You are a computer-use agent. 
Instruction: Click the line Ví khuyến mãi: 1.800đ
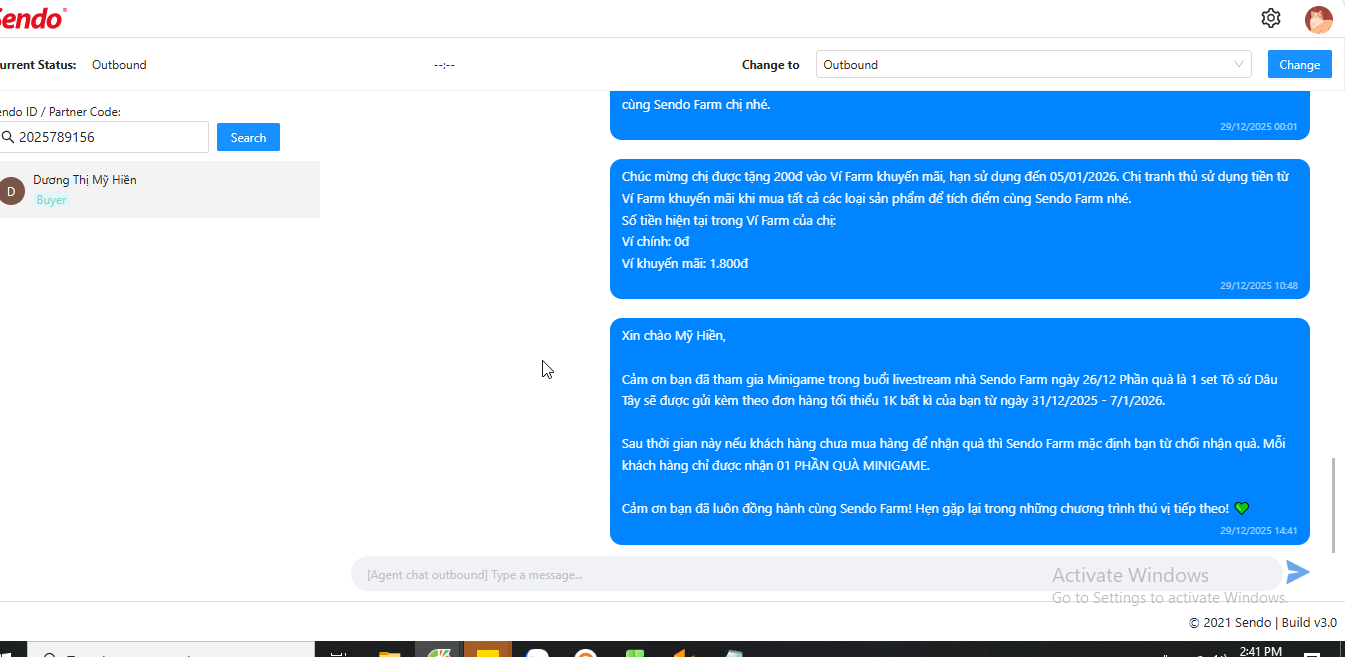click(x=685, y=264)
